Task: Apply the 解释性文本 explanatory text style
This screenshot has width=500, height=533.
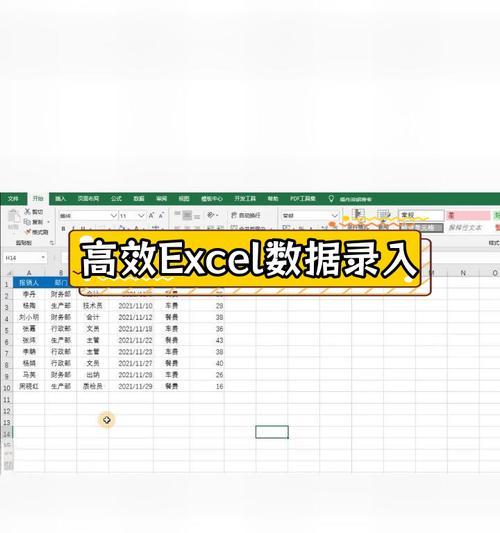Action: point(465,228)
